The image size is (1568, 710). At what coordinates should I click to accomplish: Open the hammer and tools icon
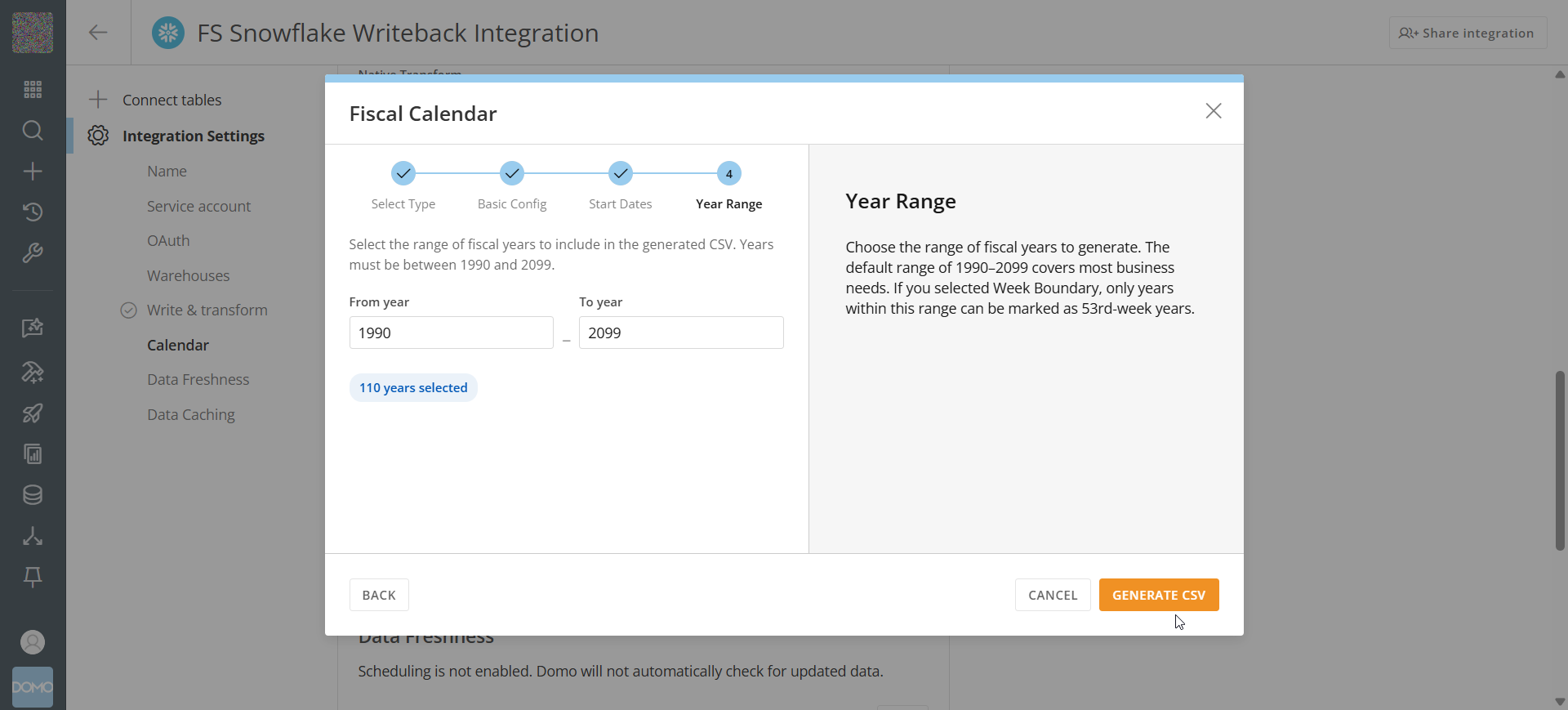[x=33, y=373]
